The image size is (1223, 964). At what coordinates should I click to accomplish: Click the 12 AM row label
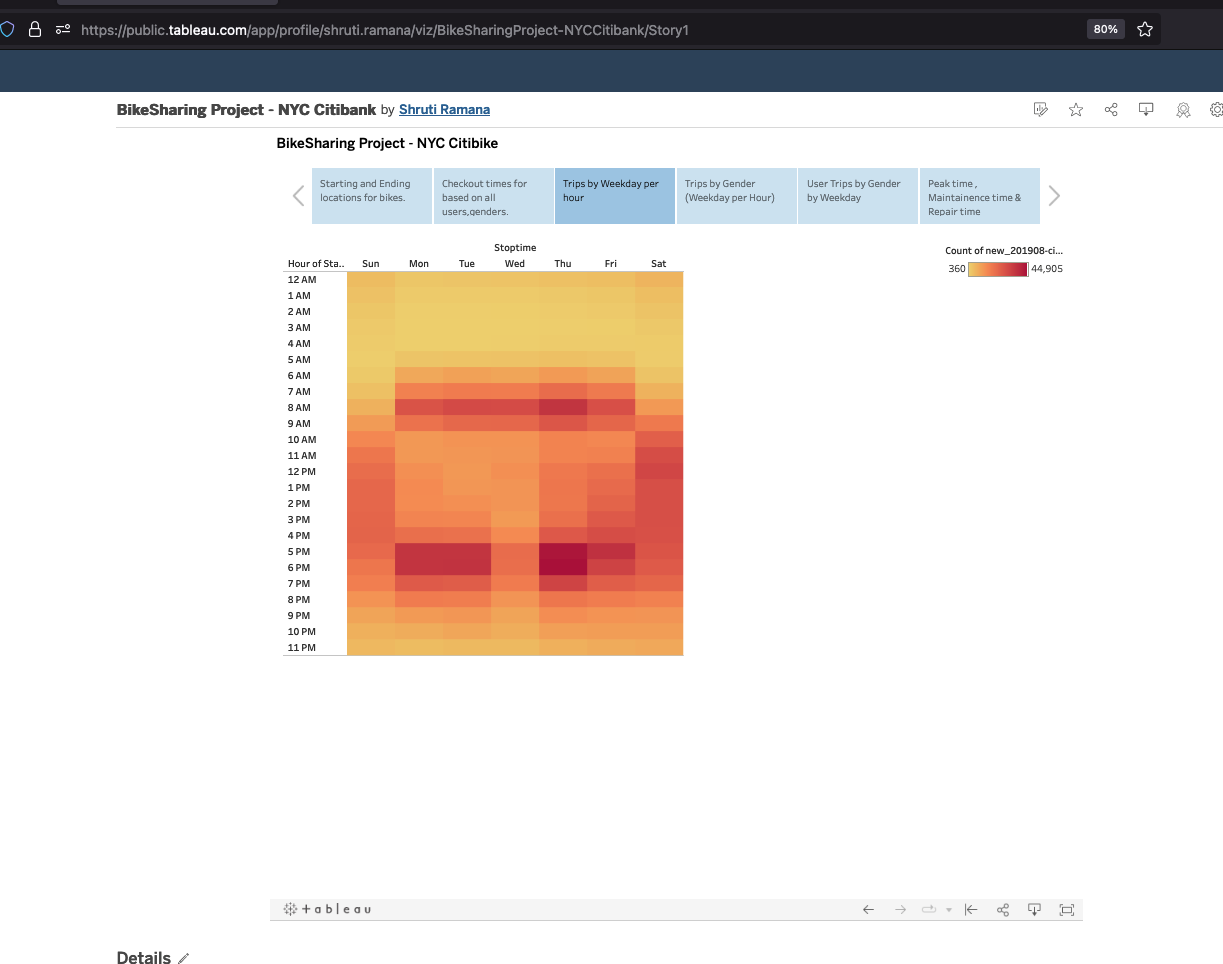click(x=301, y=280)
